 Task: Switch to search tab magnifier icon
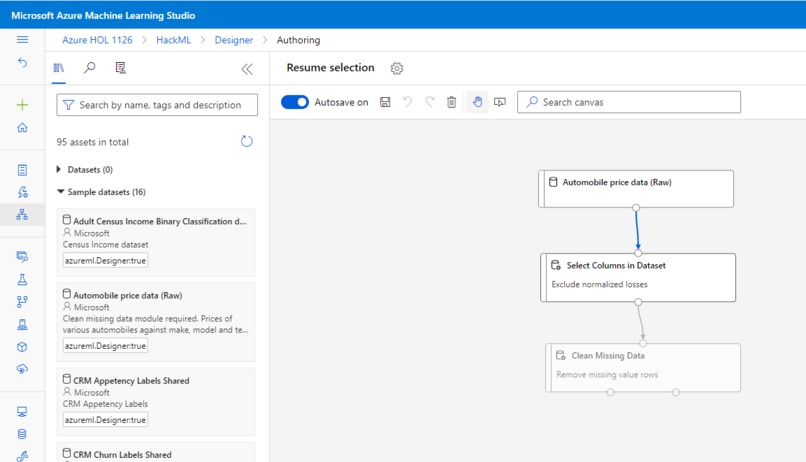(89, 68)
